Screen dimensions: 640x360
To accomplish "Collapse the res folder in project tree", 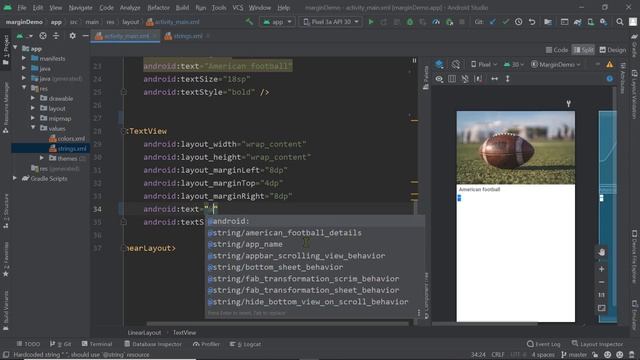I will click(24, 88).
